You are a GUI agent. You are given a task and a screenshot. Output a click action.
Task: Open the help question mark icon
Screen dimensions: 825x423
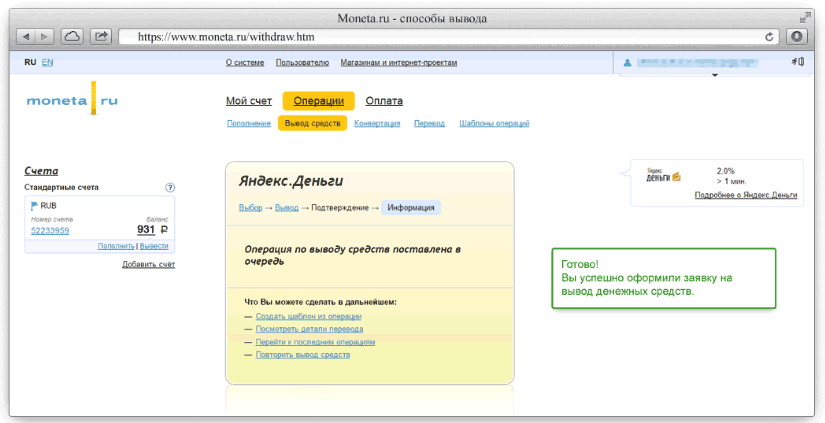(170, 187)
